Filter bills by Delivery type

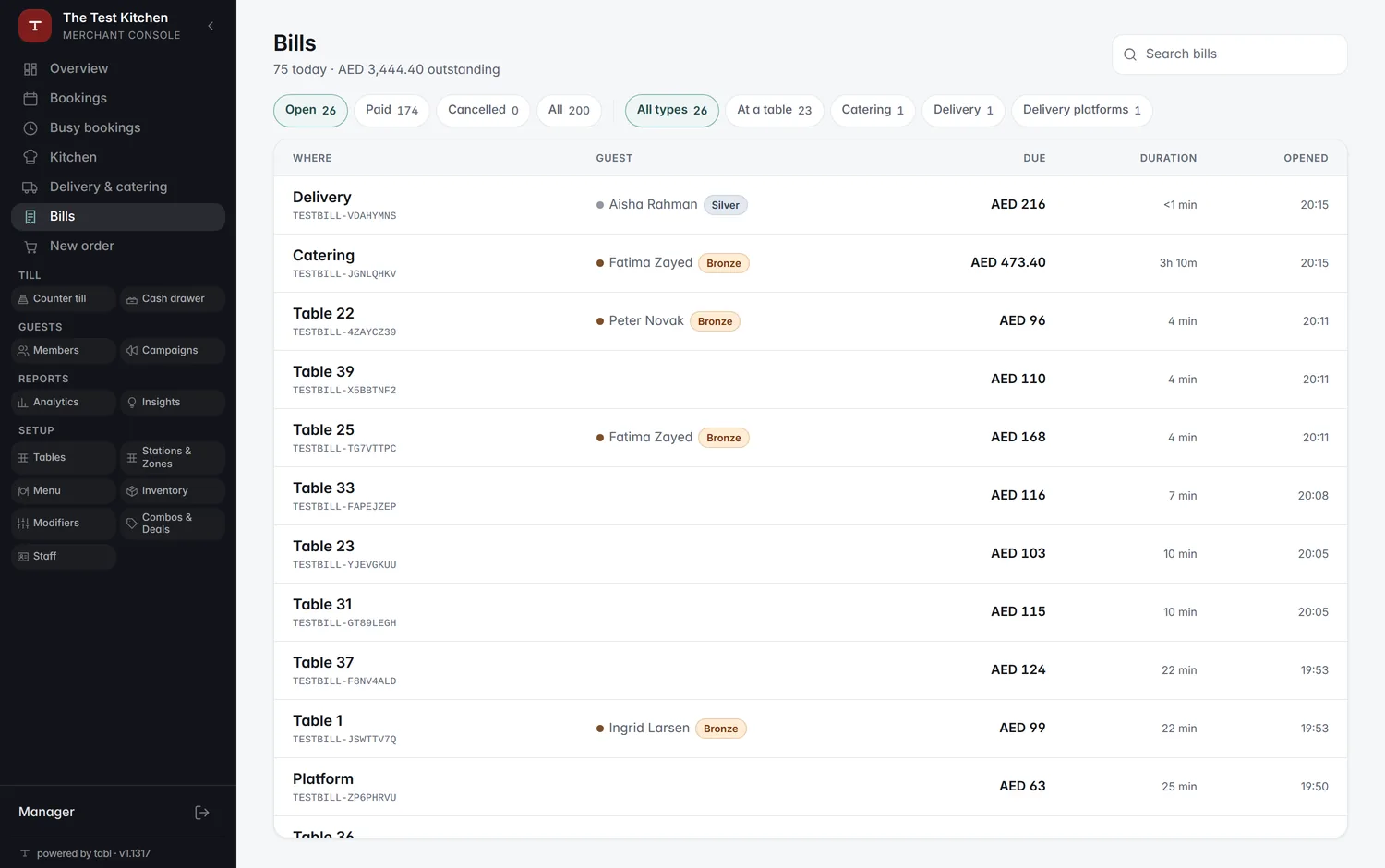coord(963,111)
